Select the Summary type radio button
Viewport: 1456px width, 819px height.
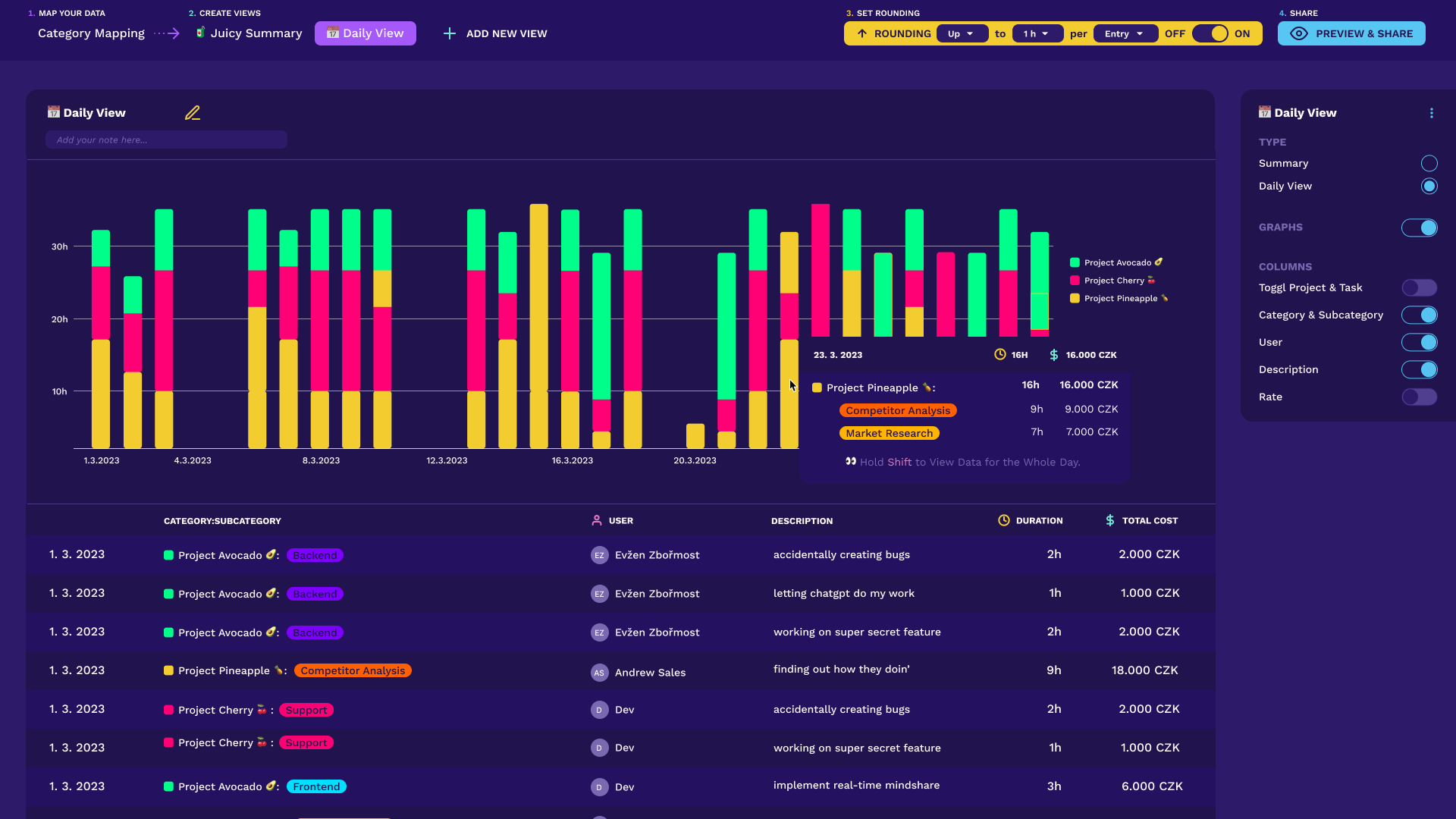1429,163
